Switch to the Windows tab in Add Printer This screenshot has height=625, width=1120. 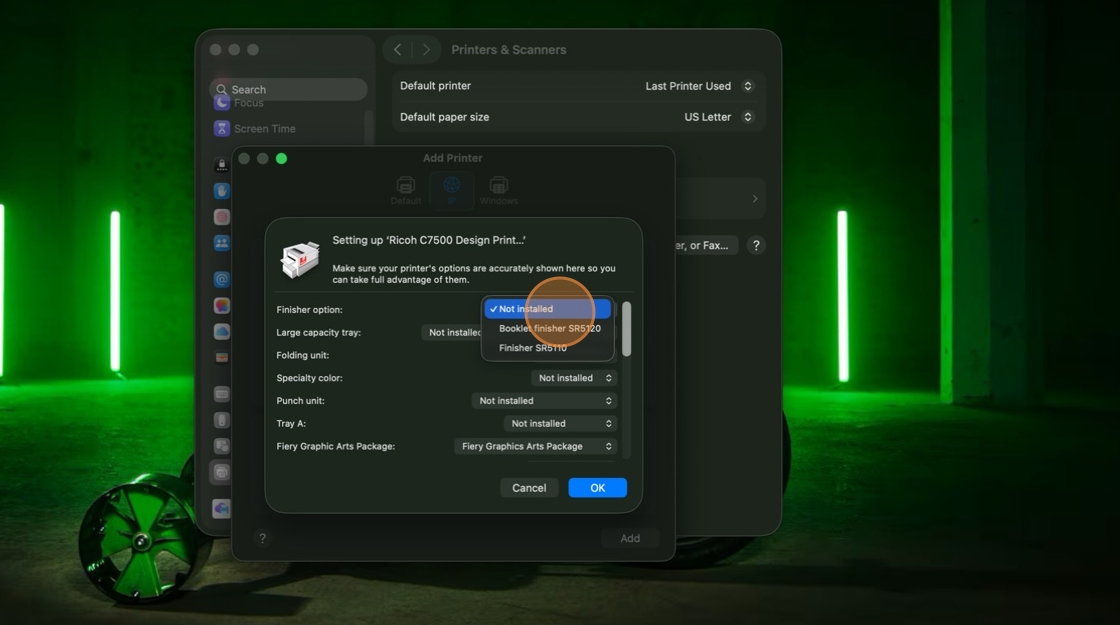tap(499, 191)
